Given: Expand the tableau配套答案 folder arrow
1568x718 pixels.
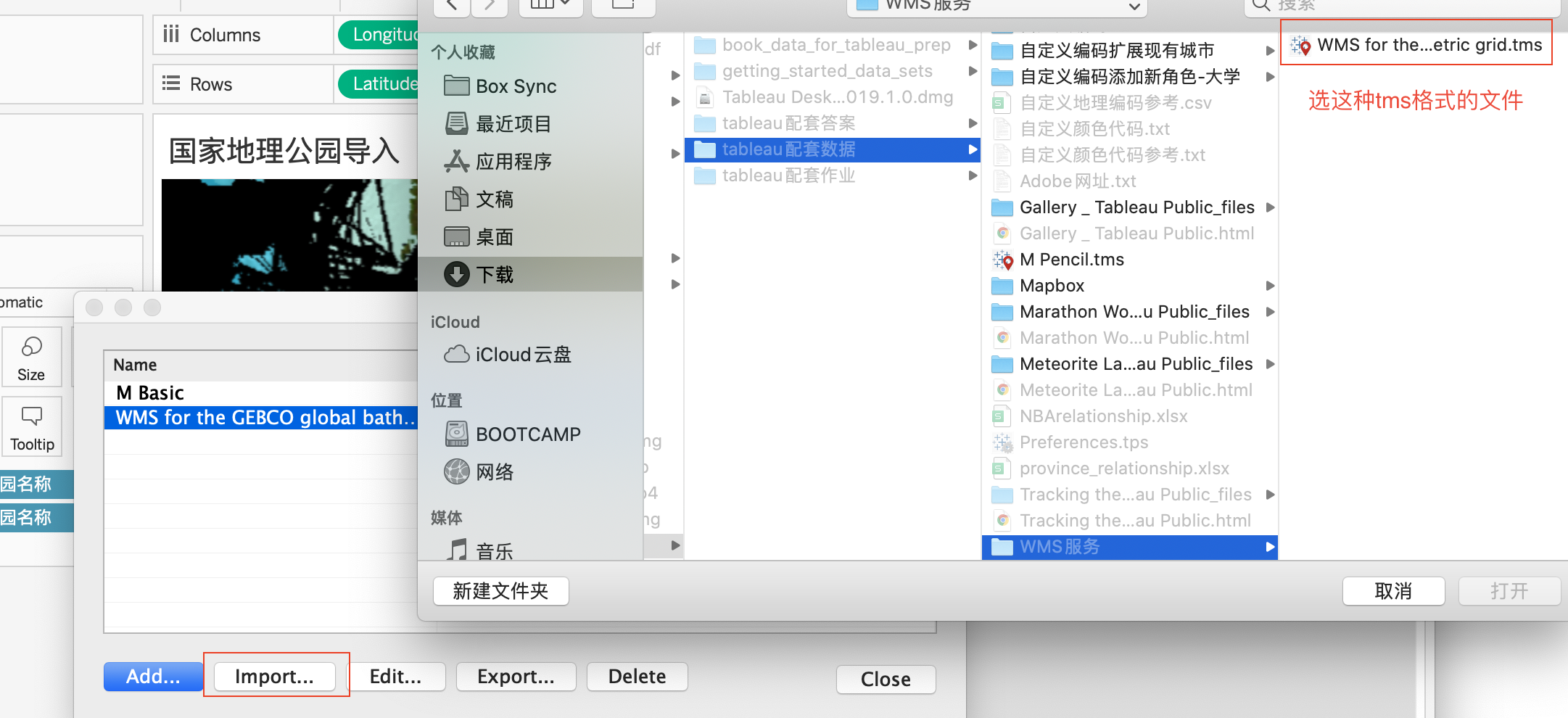Looking at the screenshot, I should click(973, 123).
